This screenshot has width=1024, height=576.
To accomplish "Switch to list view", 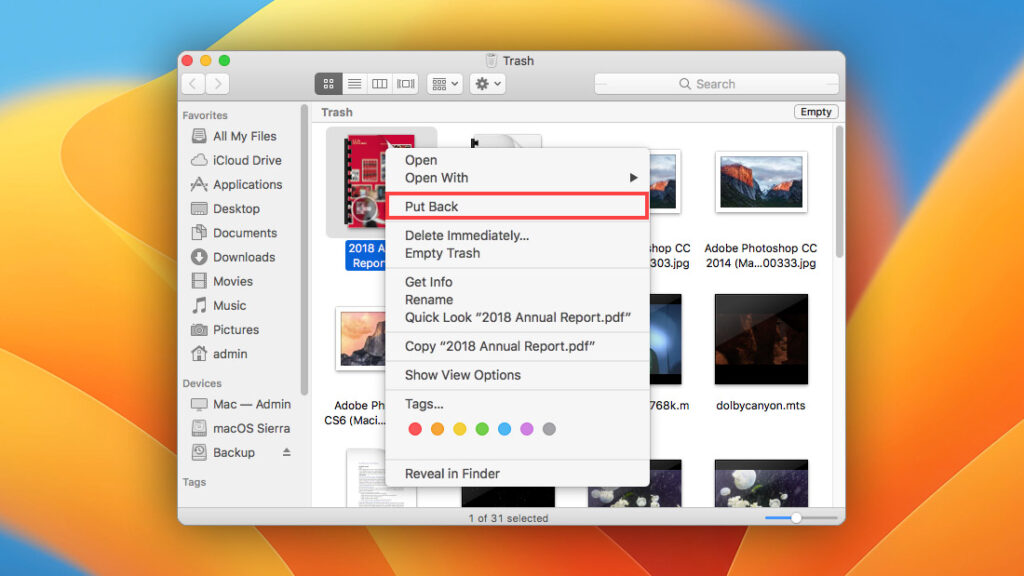I will click(x=354, y=83).
